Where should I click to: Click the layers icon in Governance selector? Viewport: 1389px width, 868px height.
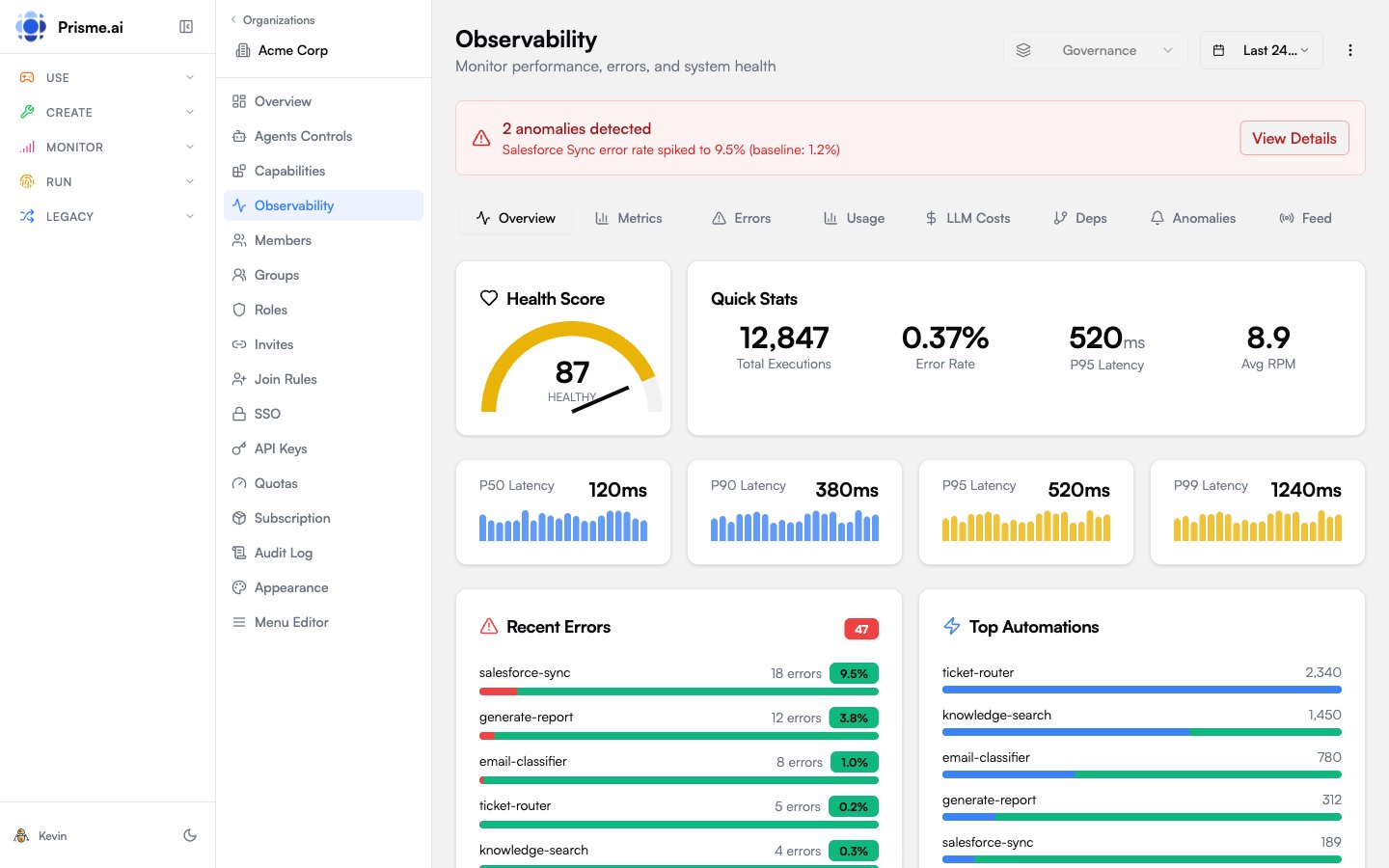click(1023, 50)
